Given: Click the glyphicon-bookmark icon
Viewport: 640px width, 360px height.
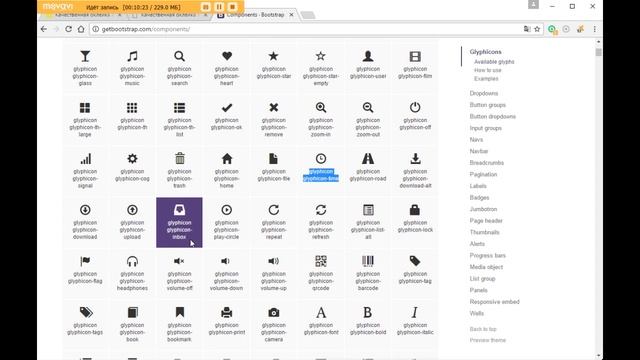Looking at the screenshot, I should (x=179, y=312).
